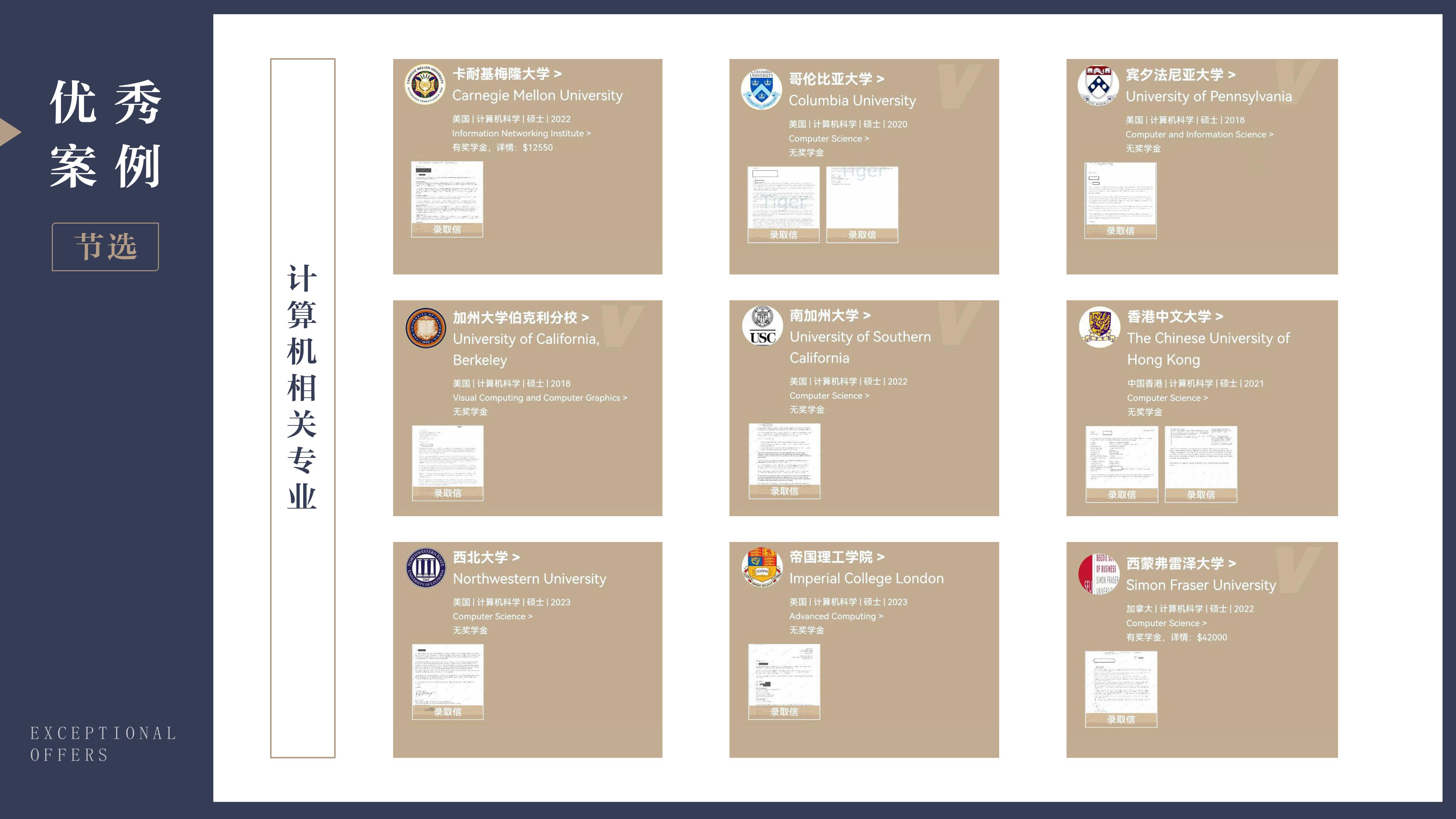Click the 优秀案例 title text

pyautogui.click(x=106, y=134)
